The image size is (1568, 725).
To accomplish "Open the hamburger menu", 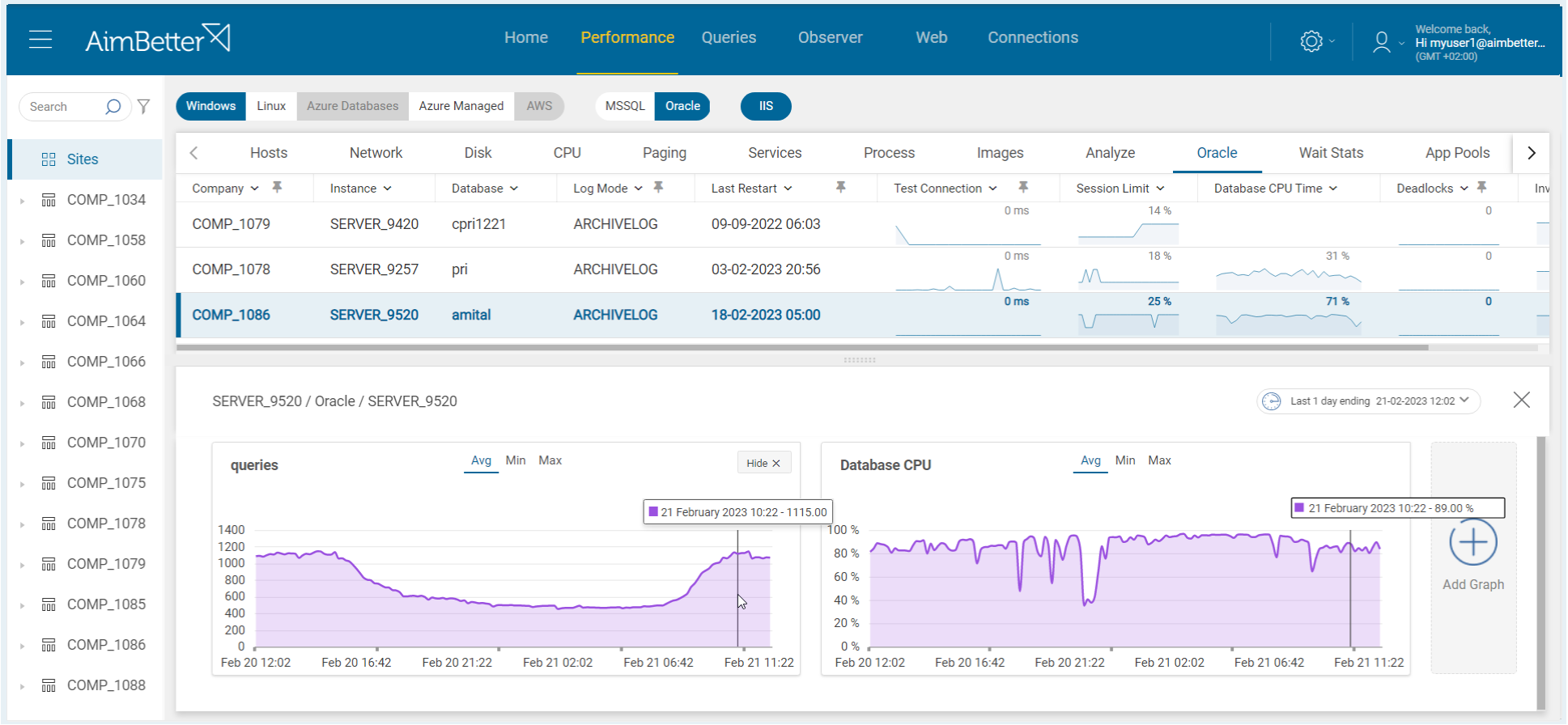I will coord(40,39).
